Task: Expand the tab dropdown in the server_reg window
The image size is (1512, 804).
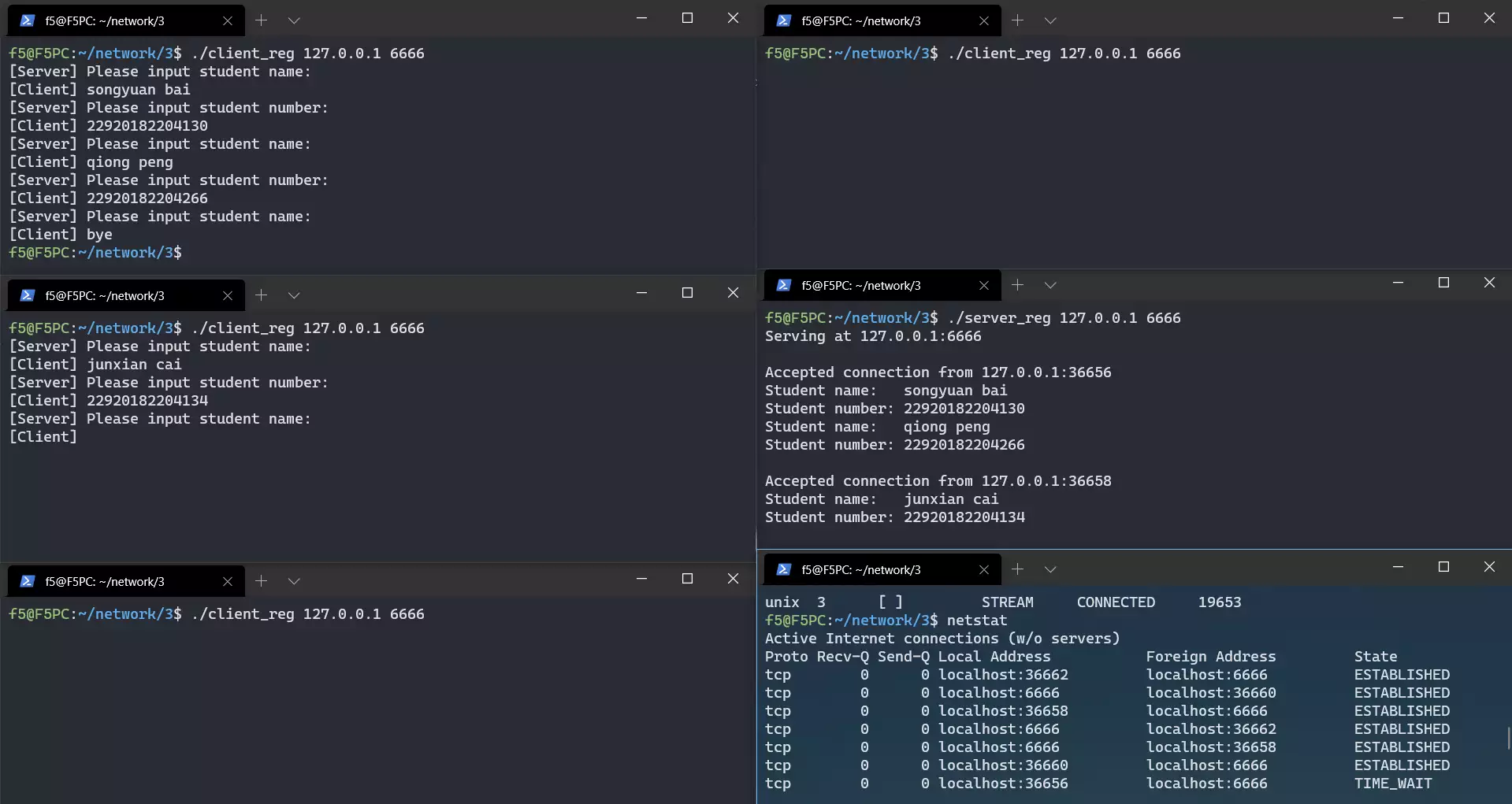Action: 1050,285
